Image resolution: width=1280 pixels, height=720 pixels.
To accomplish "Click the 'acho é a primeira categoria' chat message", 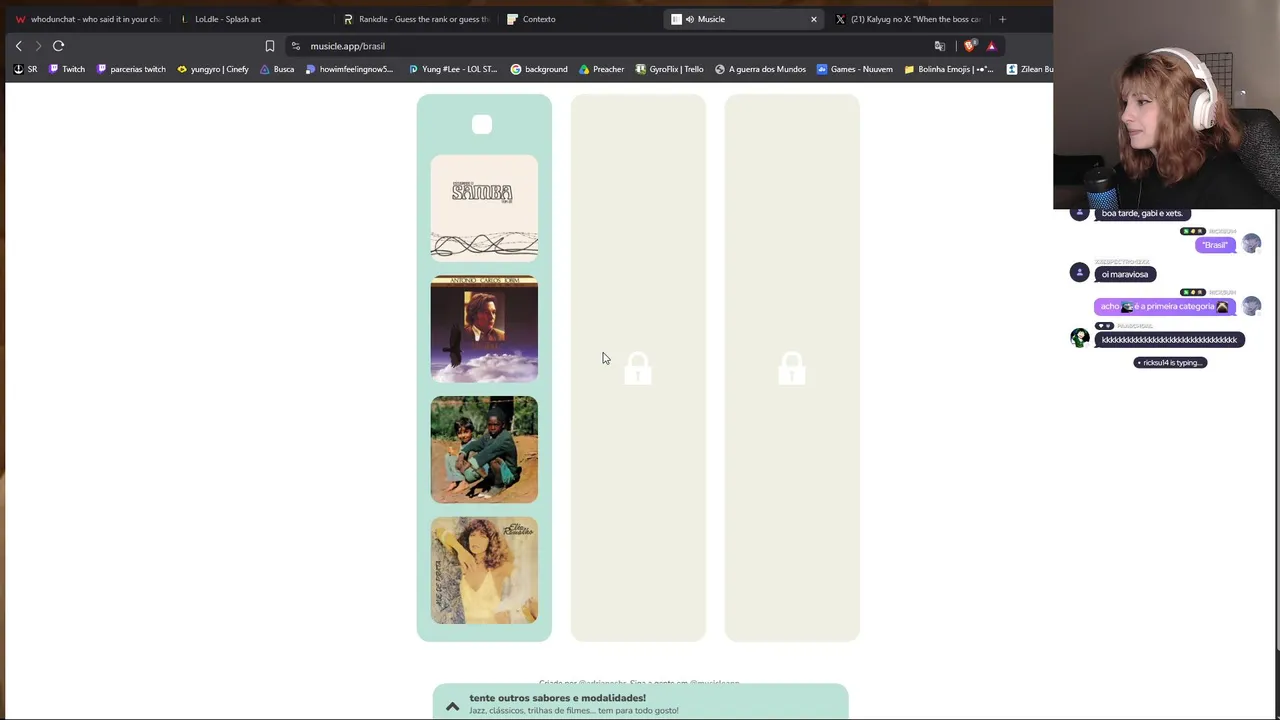I will point(1164,307).
